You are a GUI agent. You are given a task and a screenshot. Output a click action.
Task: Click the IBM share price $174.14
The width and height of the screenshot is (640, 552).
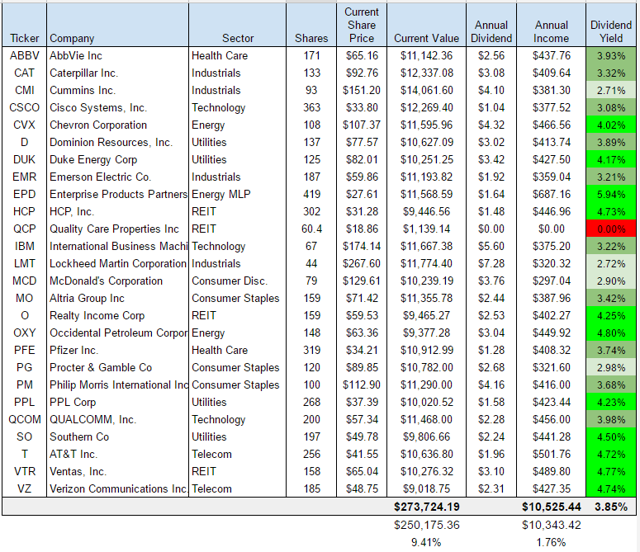tap(361, 246)
